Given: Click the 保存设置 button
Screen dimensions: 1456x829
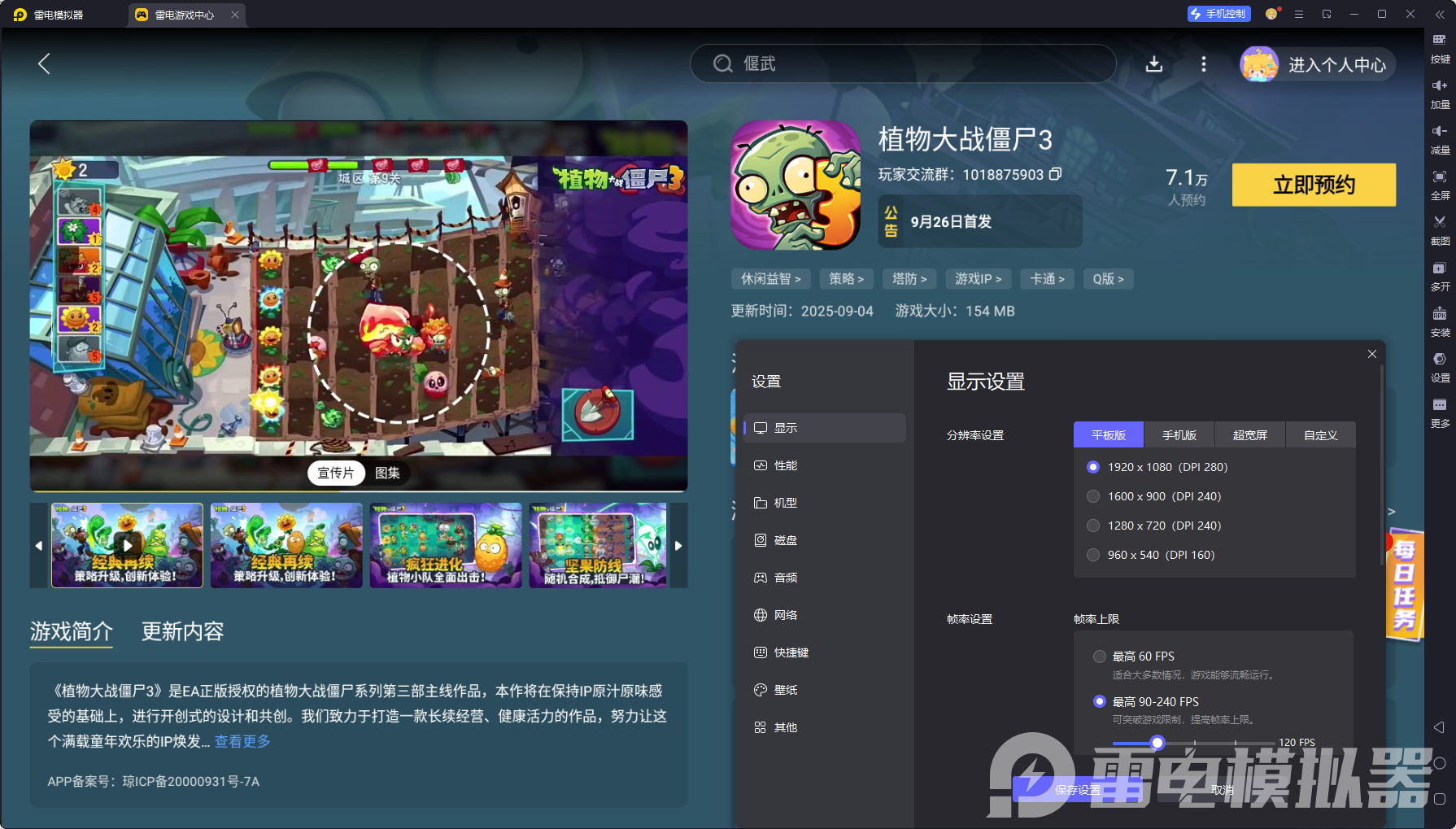Looking at the screenshot, I should click(1078, 790).
